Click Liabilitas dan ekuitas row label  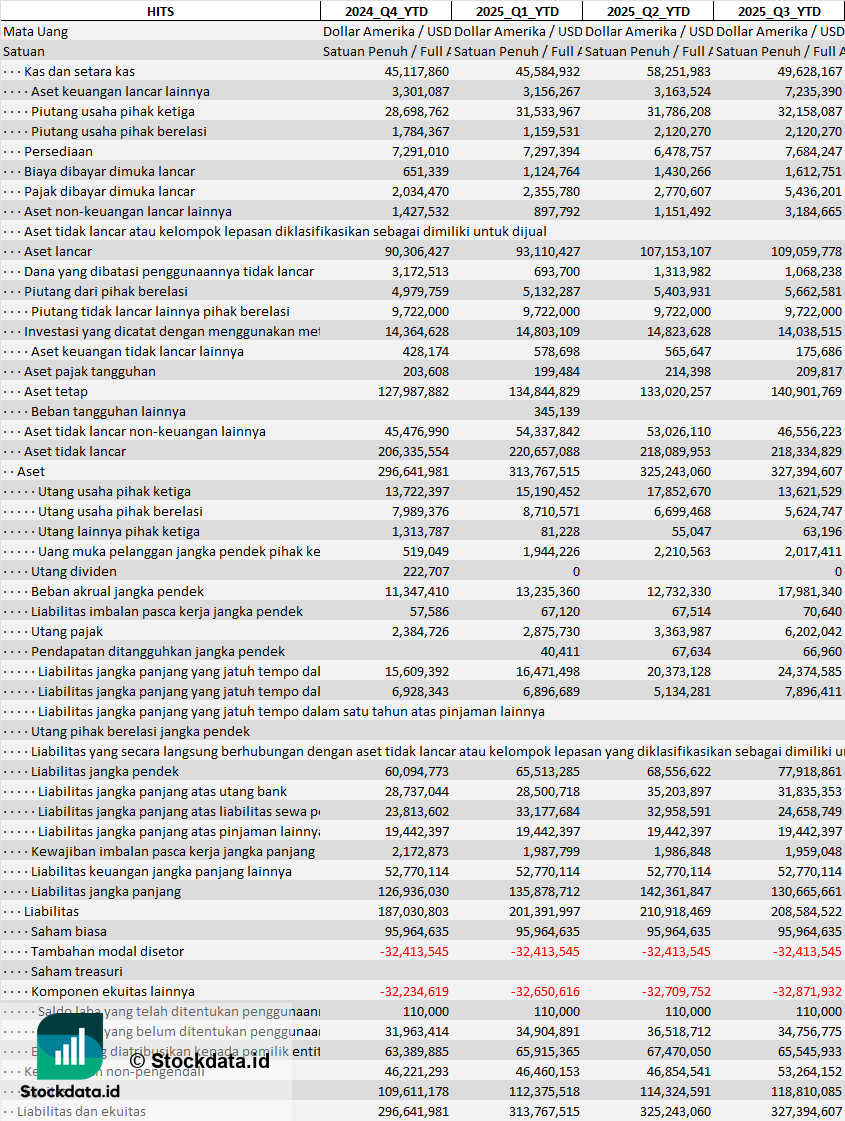(81, 1112)
